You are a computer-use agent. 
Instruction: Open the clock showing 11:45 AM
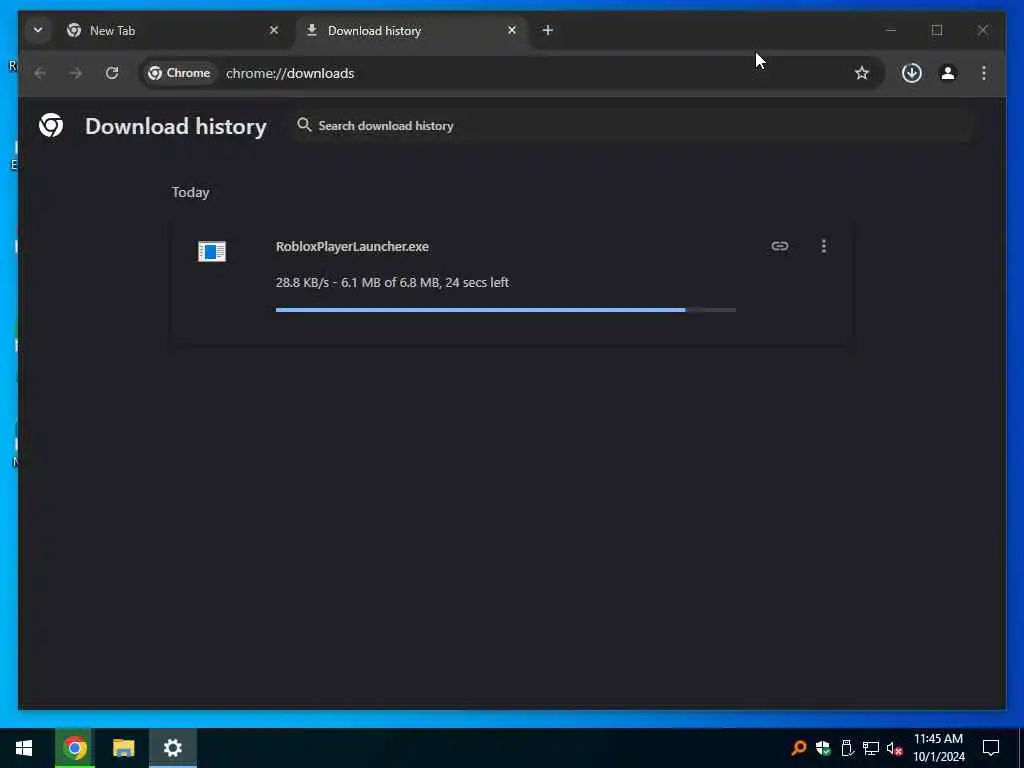coord(938,748)
